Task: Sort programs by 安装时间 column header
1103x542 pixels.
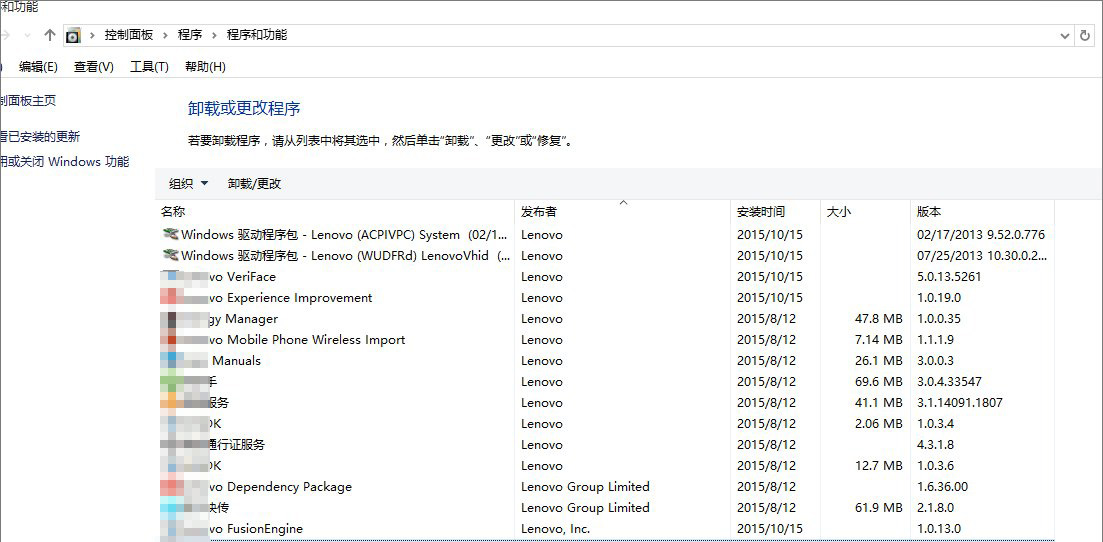Action: coord(761,212)
